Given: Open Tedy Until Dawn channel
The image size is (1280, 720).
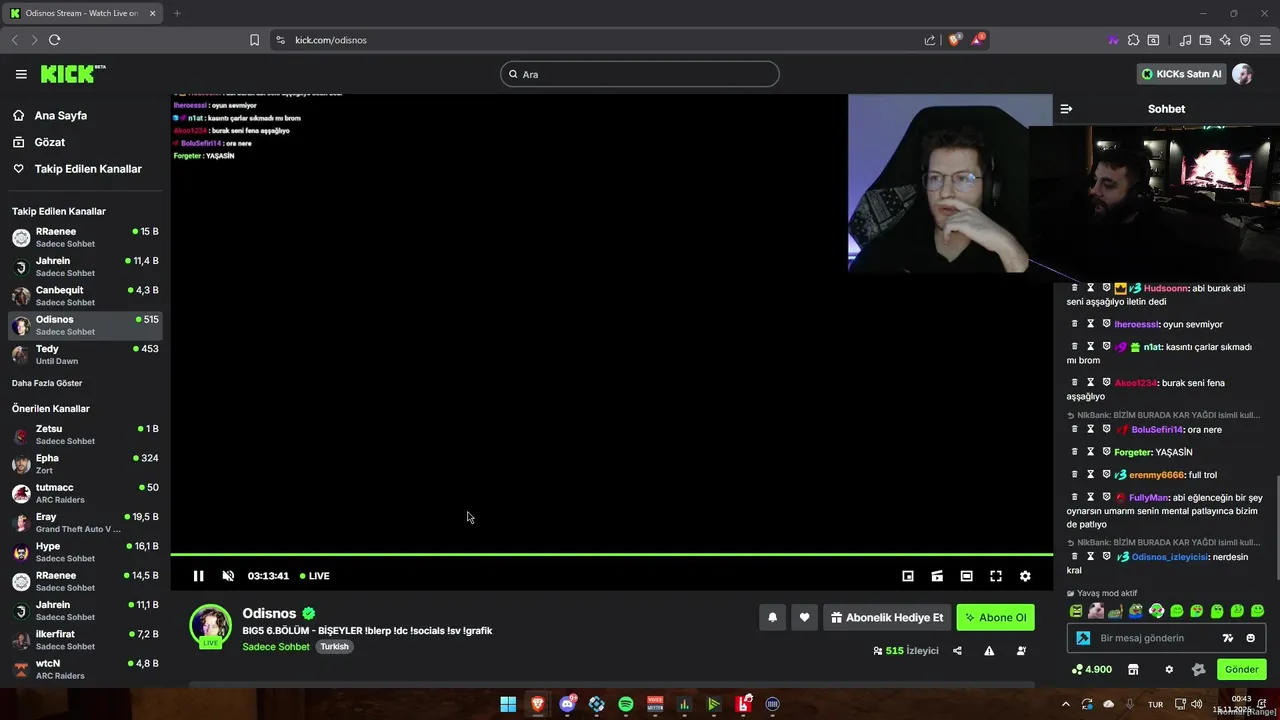Looking at the screenshot, I should click(85, 354).
